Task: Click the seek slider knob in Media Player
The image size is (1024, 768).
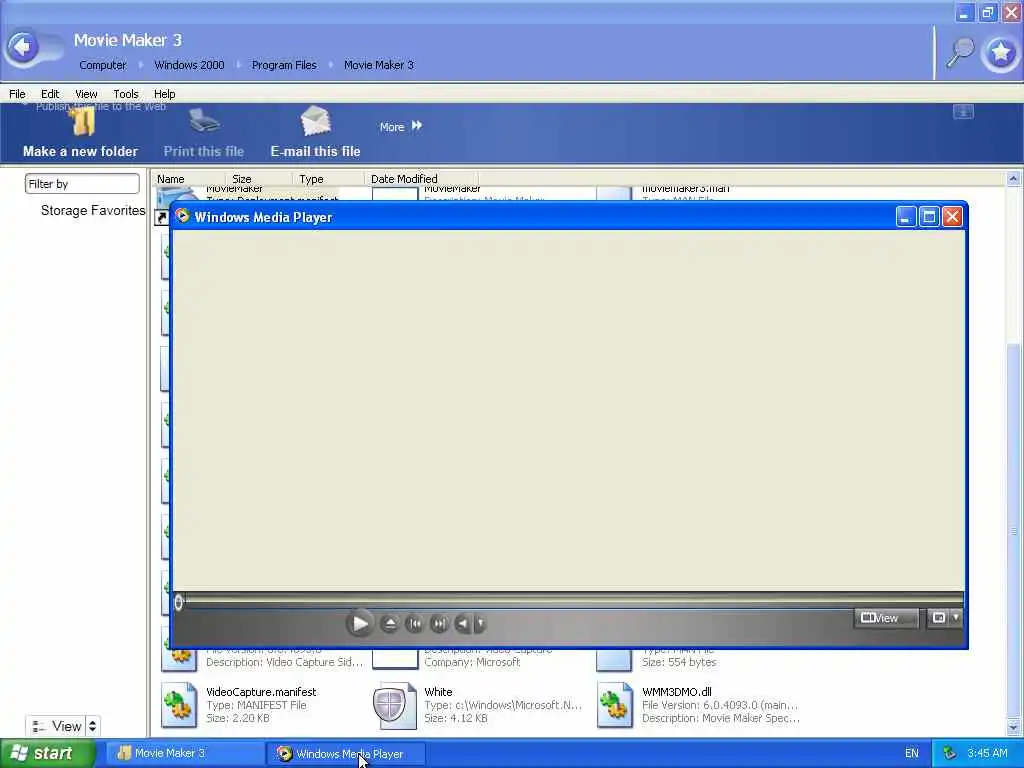Action: 178,602
